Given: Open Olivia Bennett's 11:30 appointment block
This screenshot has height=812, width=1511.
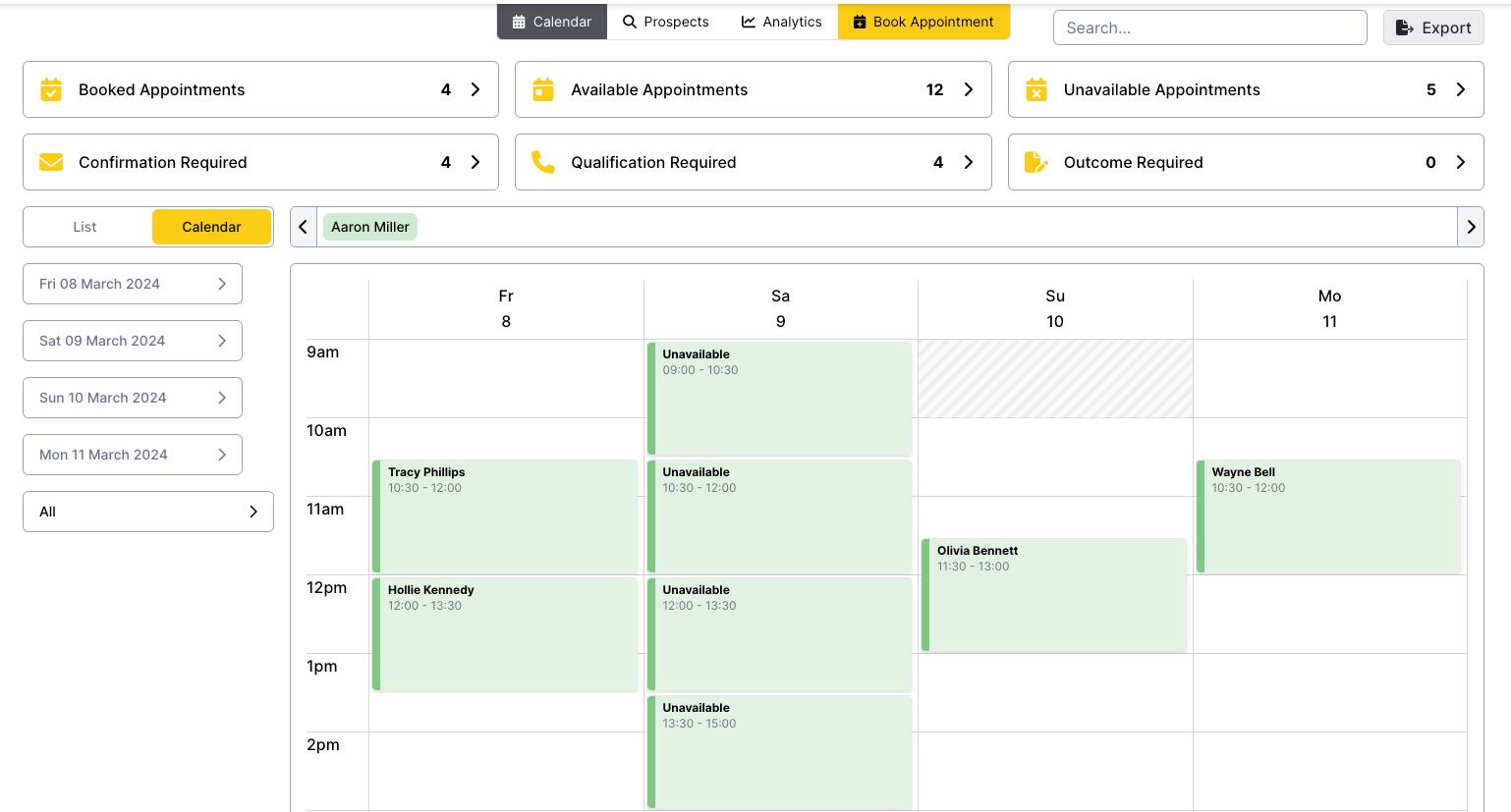Looking at the screenshot, I should [x=1054, y=595].
